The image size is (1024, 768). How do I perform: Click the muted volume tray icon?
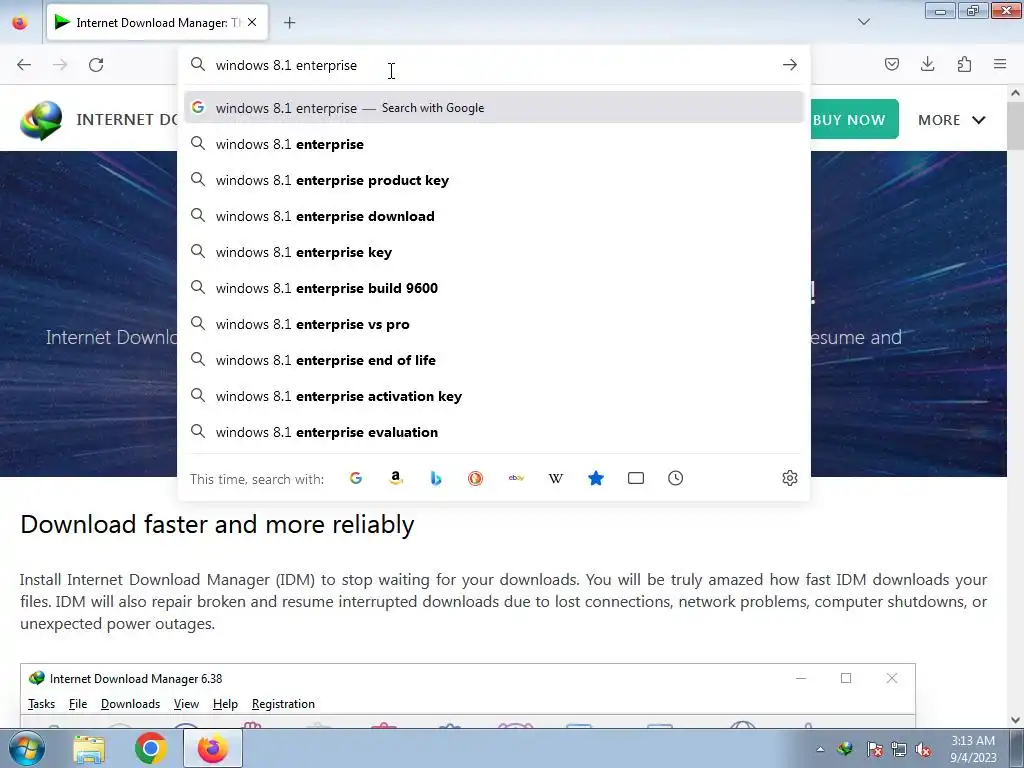923,749
